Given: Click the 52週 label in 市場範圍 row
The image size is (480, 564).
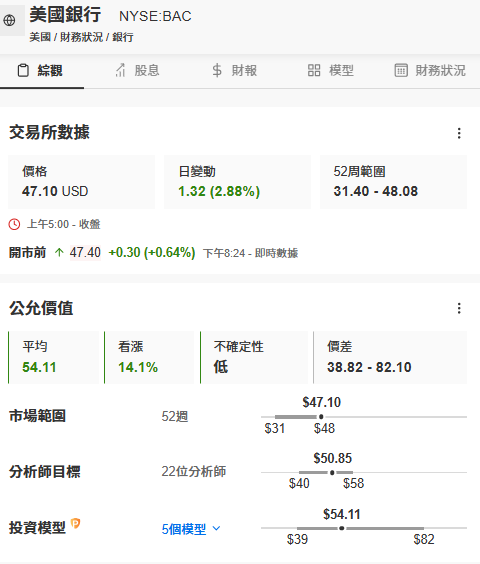Looking at the screenshot, I should pos(175,417).
